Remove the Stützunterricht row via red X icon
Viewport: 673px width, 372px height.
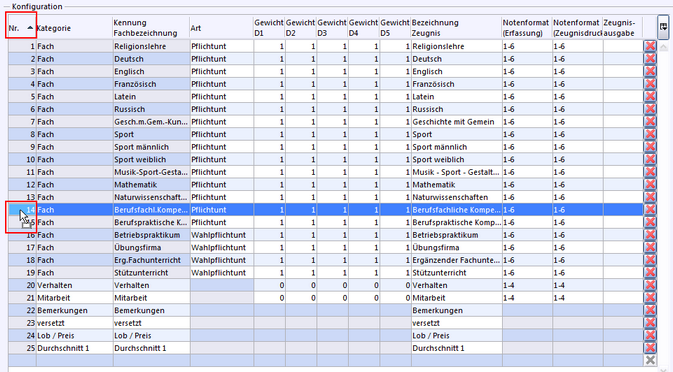(650, 272)
